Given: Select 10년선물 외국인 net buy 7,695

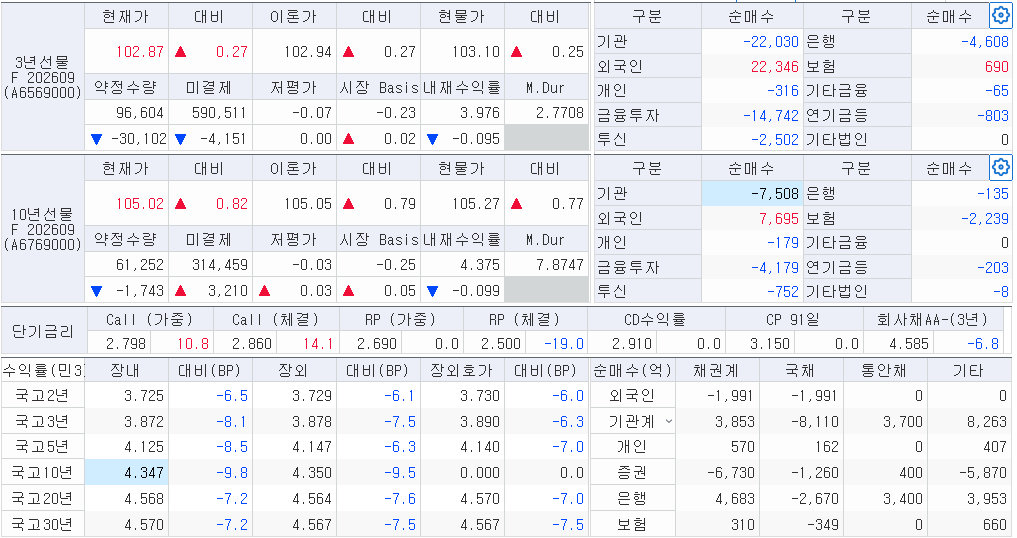Looking at the screenshot, I should click(x=778, y=219).
